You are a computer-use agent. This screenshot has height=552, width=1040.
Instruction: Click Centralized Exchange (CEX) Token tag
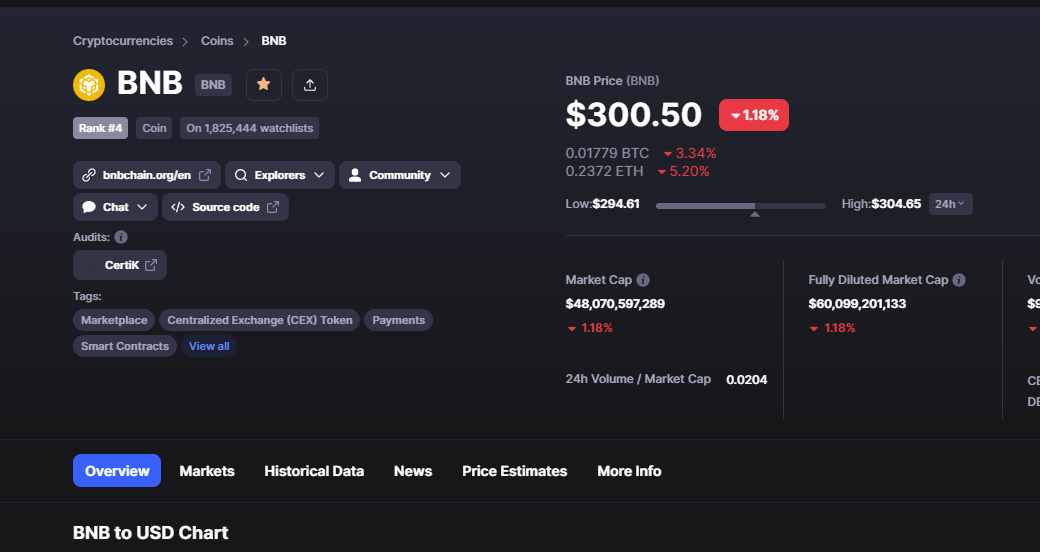point(259,320)
